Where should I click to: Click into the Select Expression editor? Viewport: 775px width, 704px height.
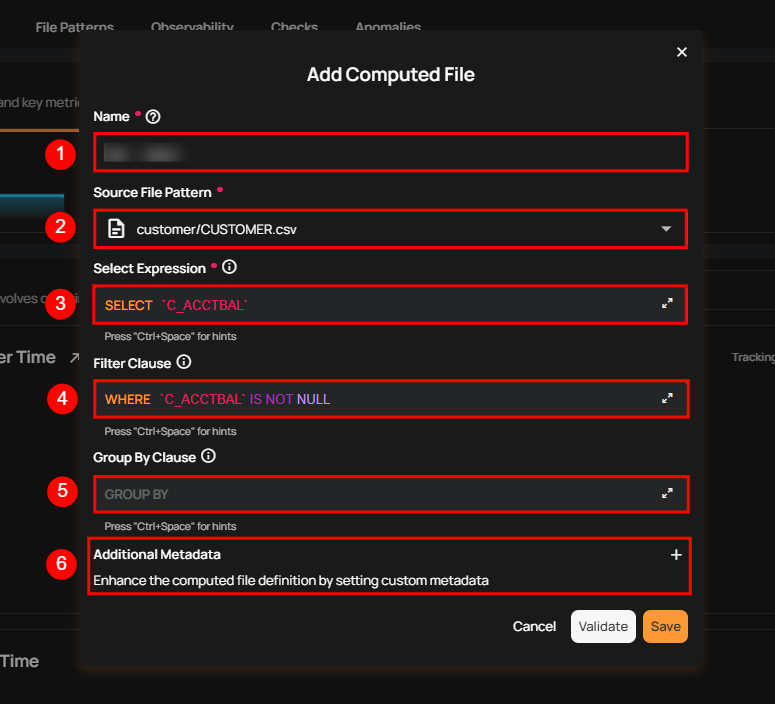[x=389, y=305]
